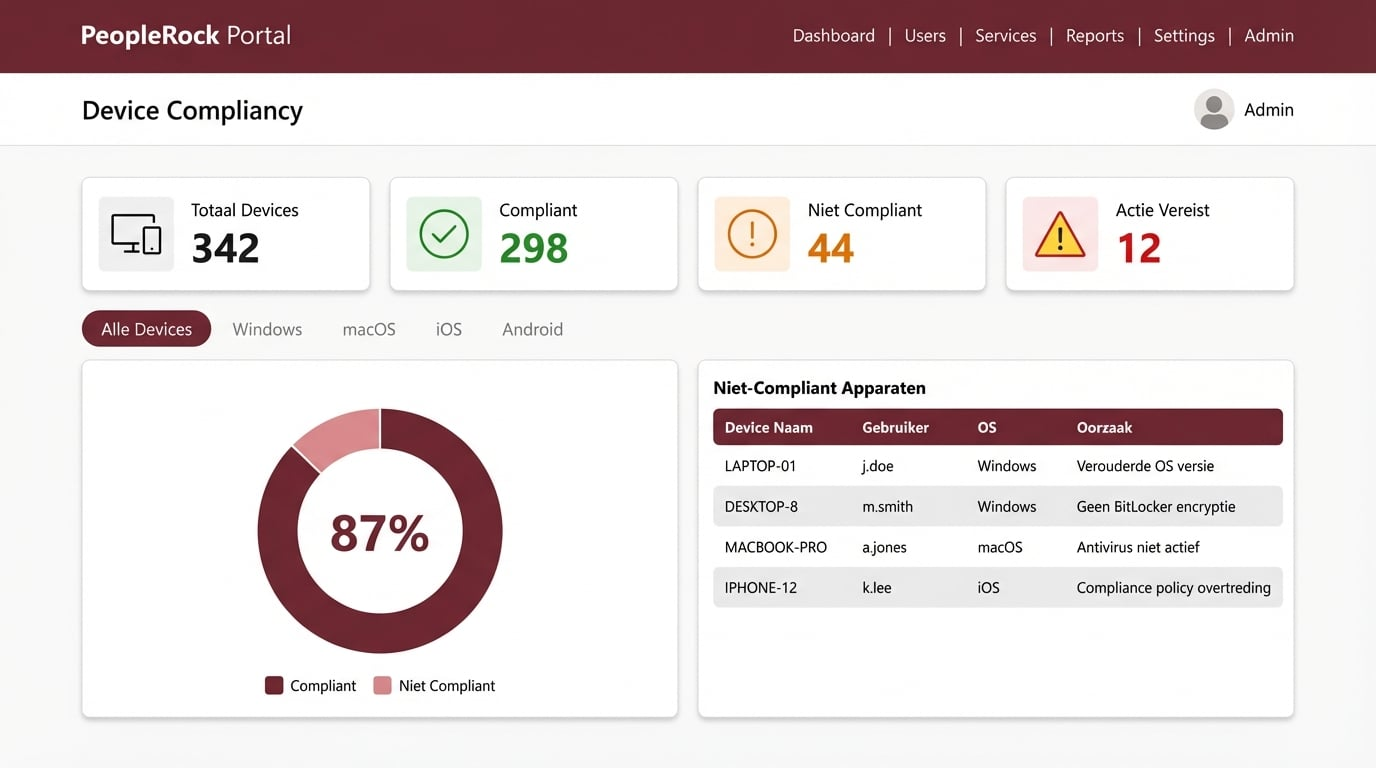Click the Totaal Devices device icon

(135, 234)
